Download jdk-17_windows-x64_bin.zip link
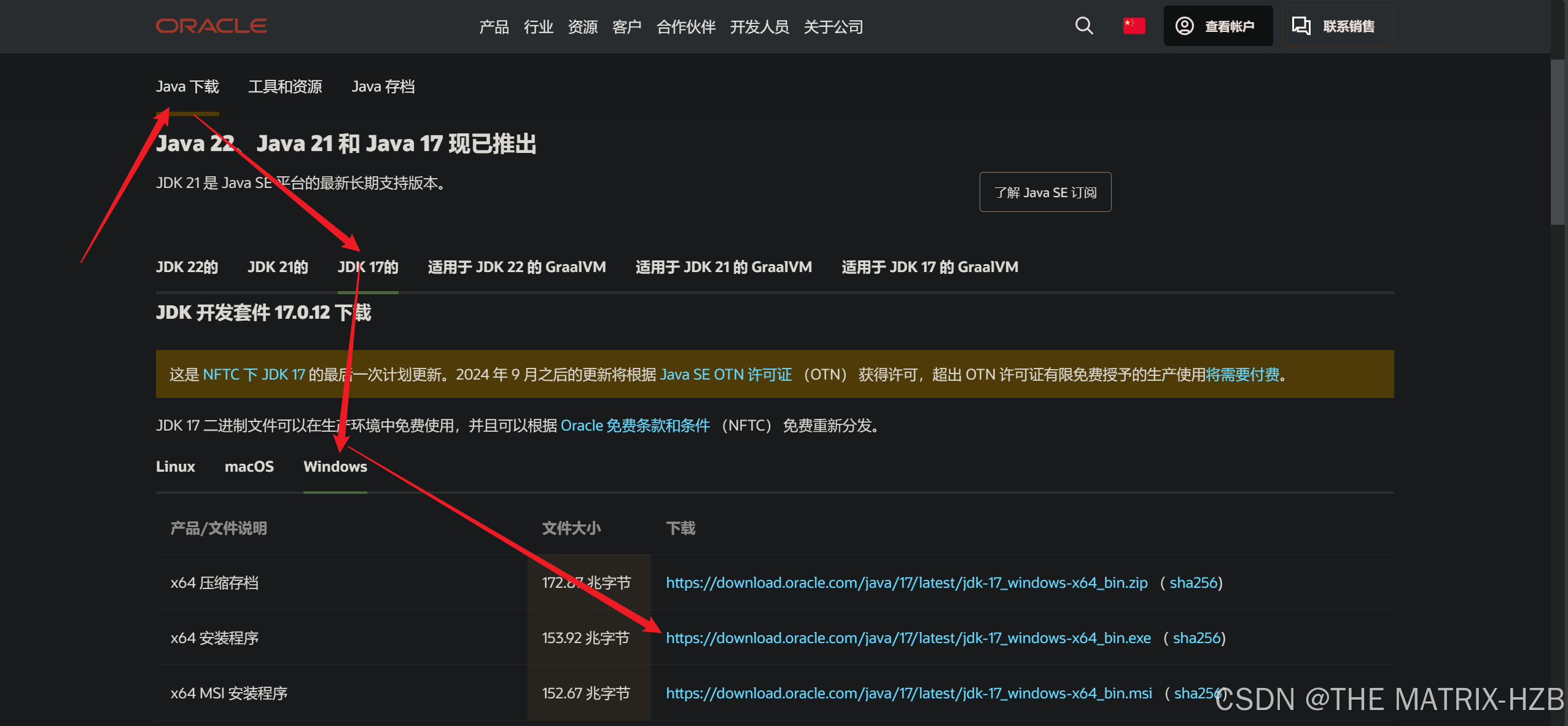This screenshot has height=726, width=1568. 907,583
